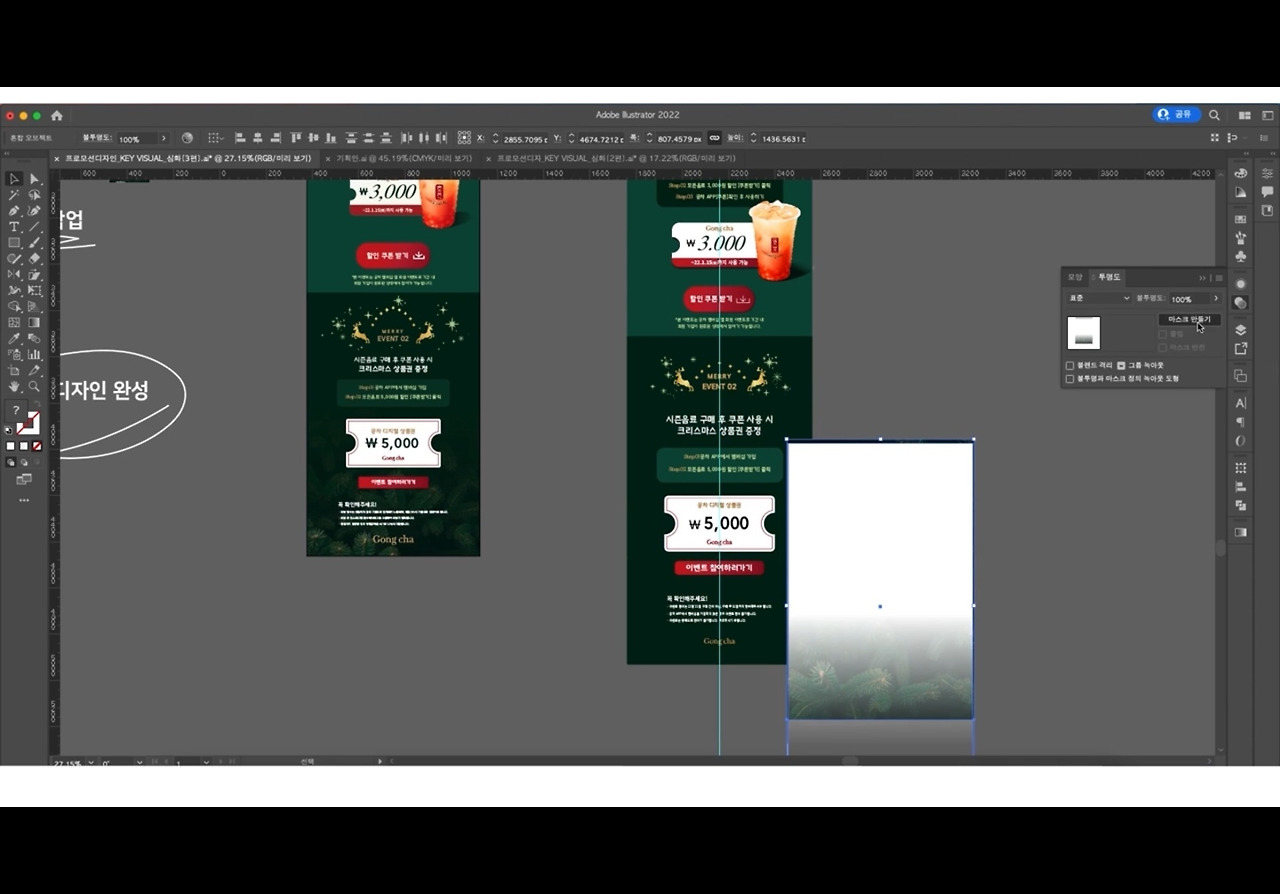The width and height of the screenshot is (1280, 894).
Task: Switch to the 모양 panel tab
Action: pyautogui.click(x=1076, y=277)
